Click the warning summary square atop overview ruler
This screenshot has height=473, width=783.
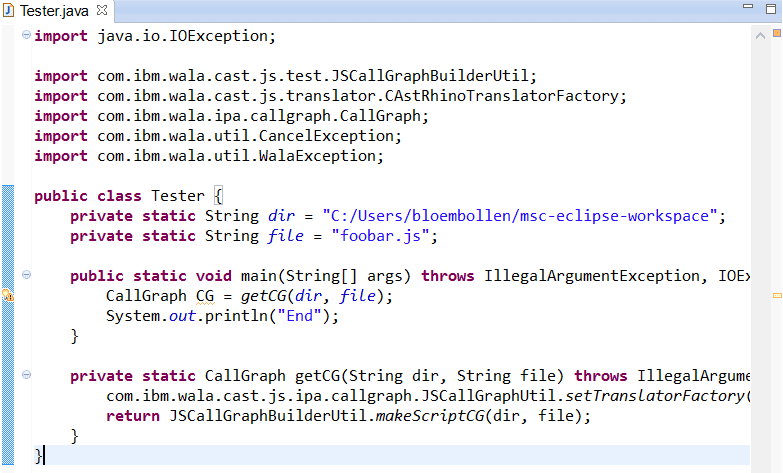click(776, 35)
